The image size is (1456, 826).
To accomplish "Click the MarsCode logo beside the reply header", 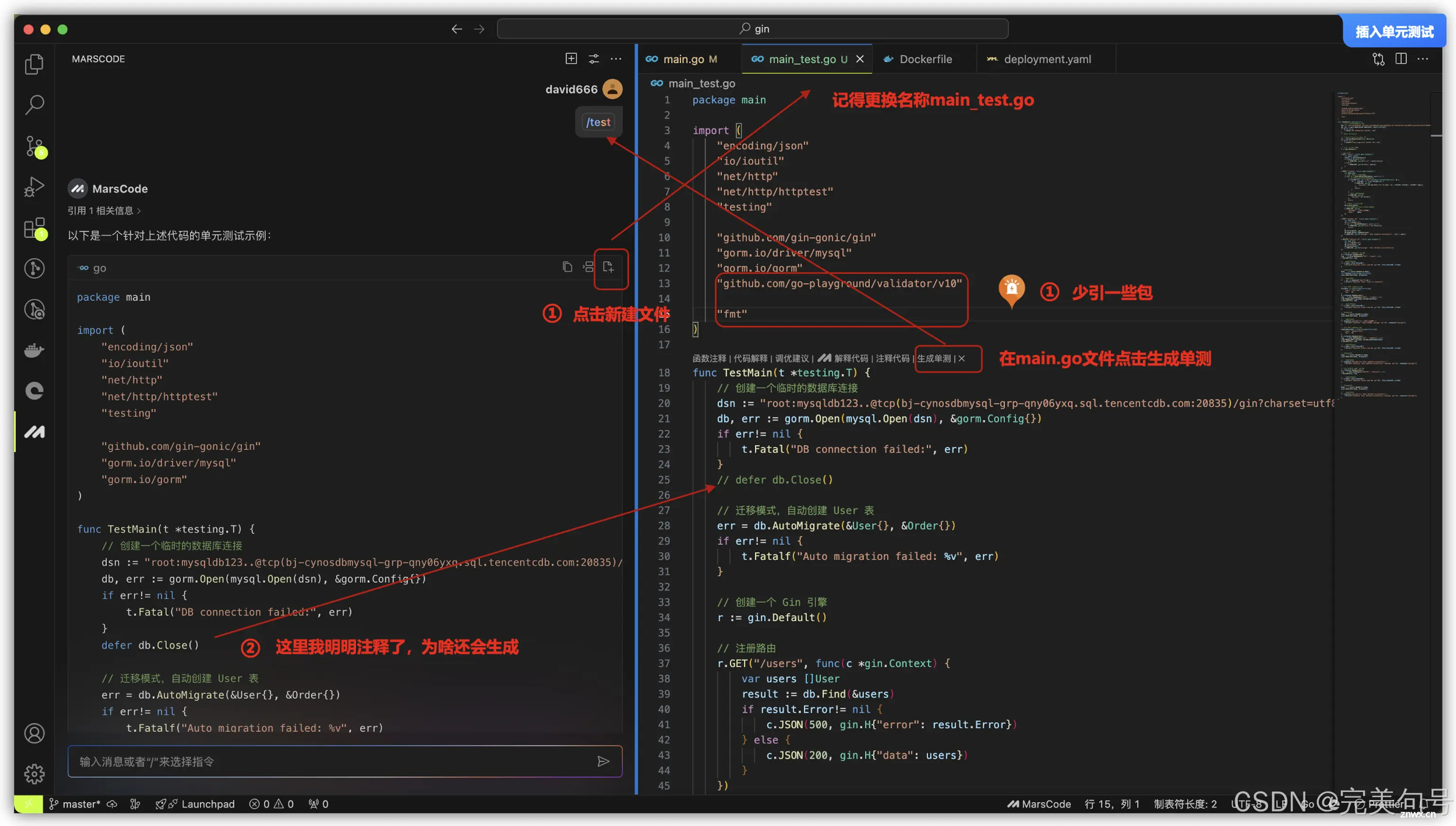I will pyautogui.click(x=78, y=188).
